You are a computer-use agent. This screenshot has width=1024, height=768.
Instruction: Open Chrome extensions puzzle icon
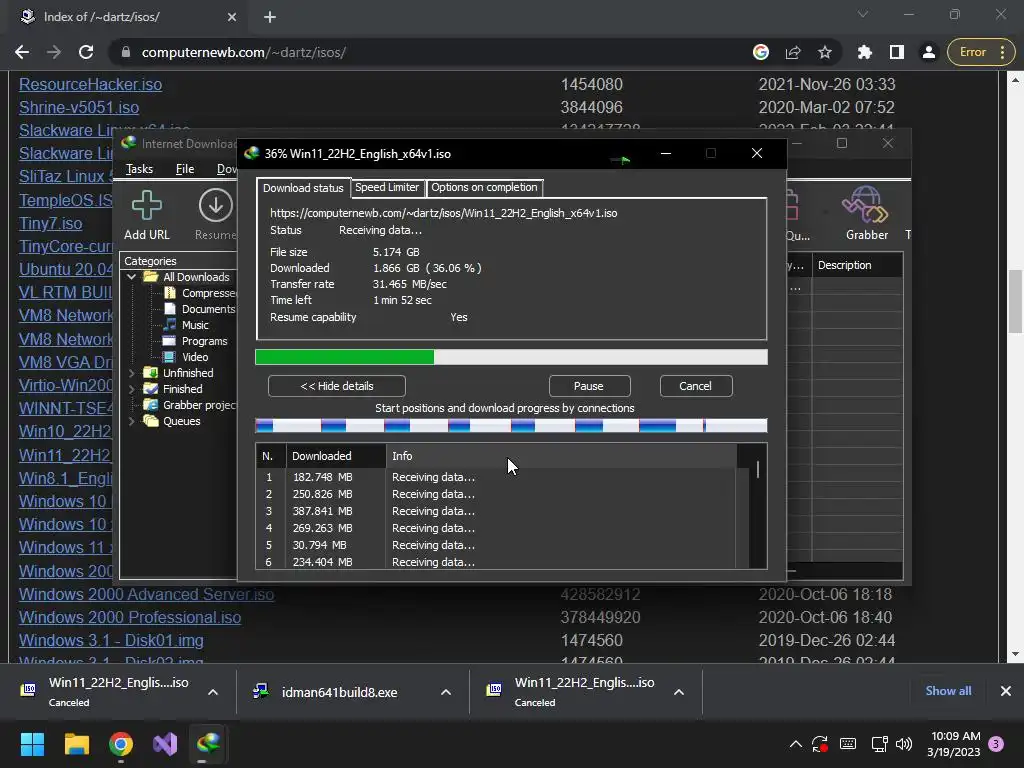(x=865, y=52)
